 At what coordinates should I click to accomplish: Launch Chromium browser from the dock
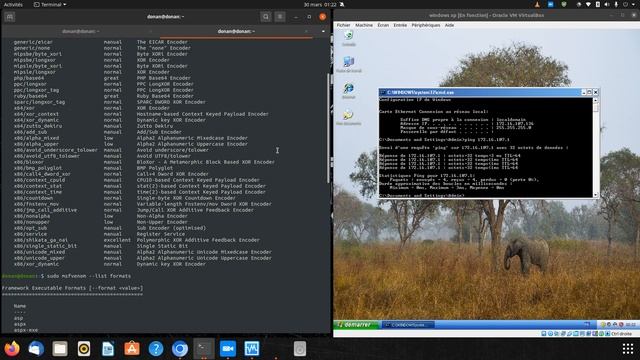pos(180,349)
